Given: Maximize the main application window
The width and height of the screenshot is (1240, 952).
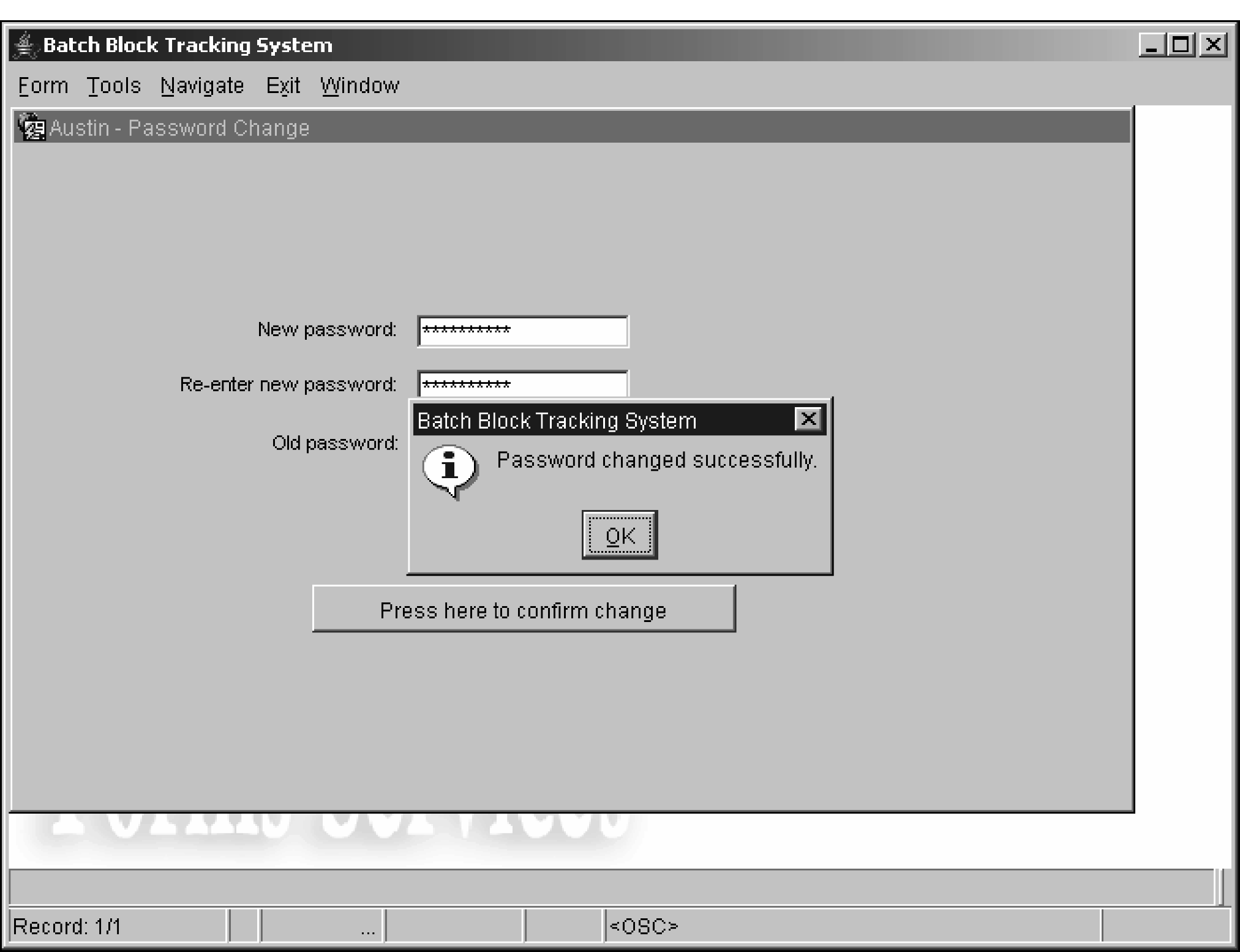Looking at the screenshot, I should coord(1182,45).
